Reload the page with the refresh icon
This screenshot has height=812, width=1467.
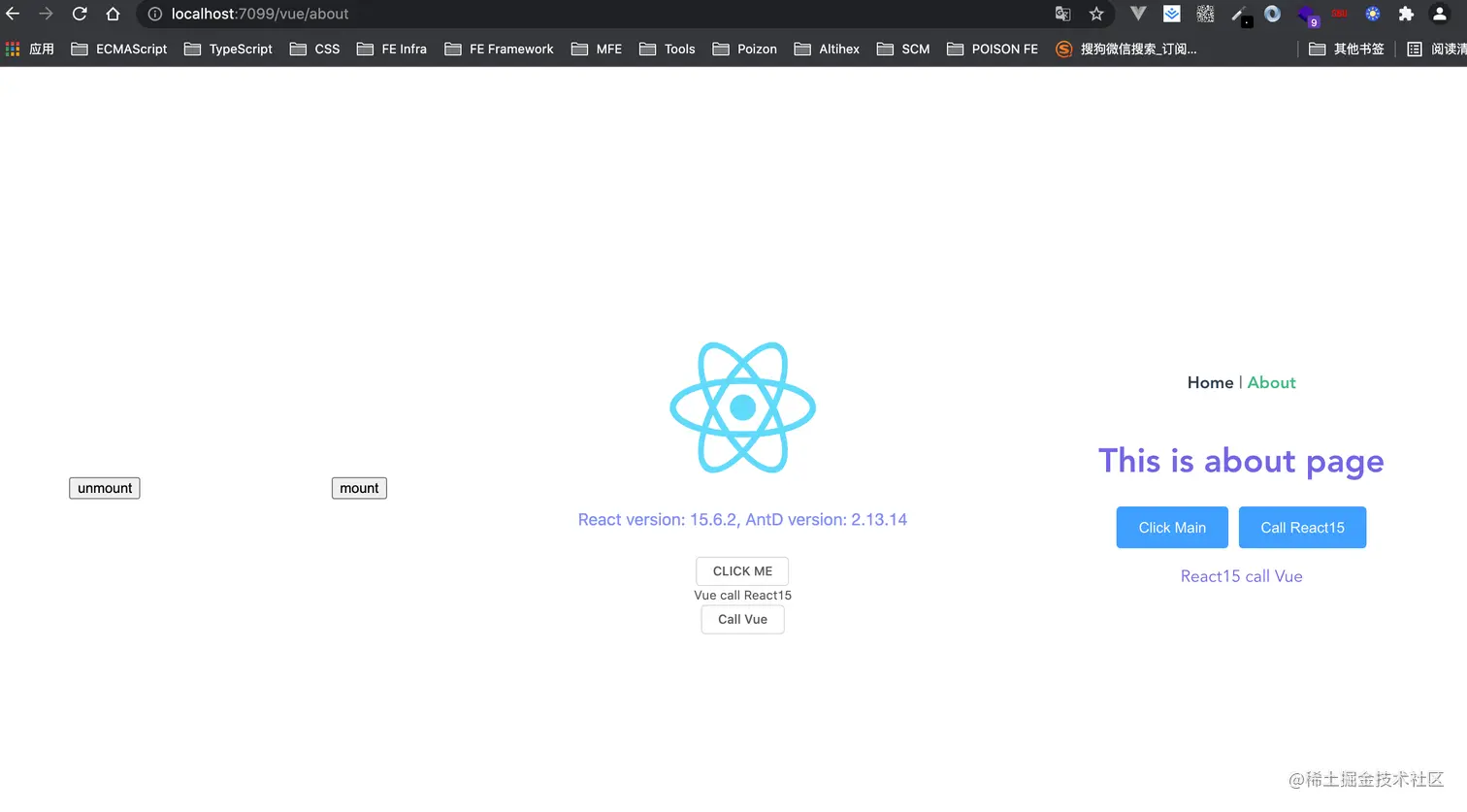(80, 14)
